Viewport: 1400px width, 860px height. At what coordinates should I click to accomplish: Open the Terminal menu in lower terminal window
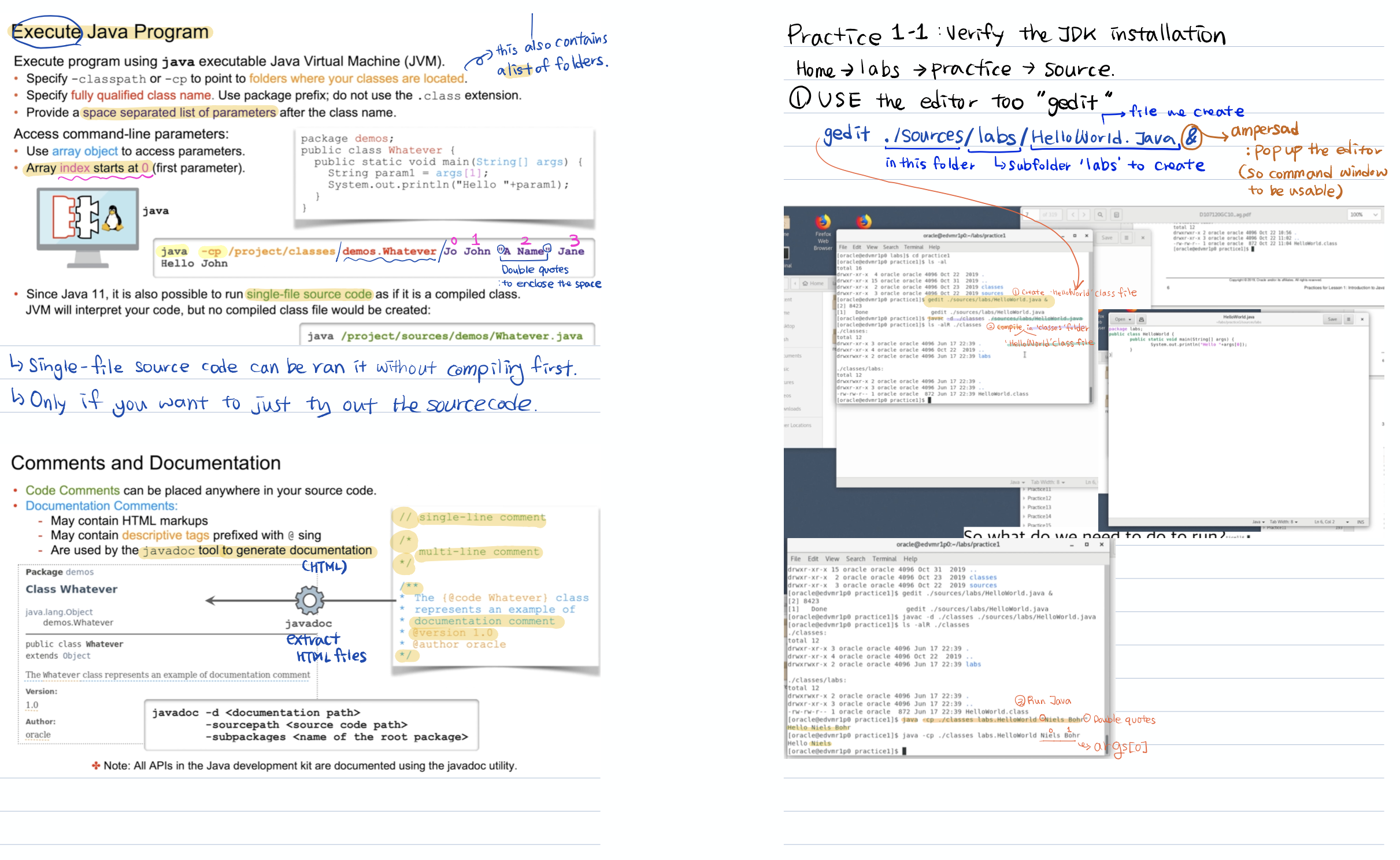pyautogui.click(x=884, y=559)
